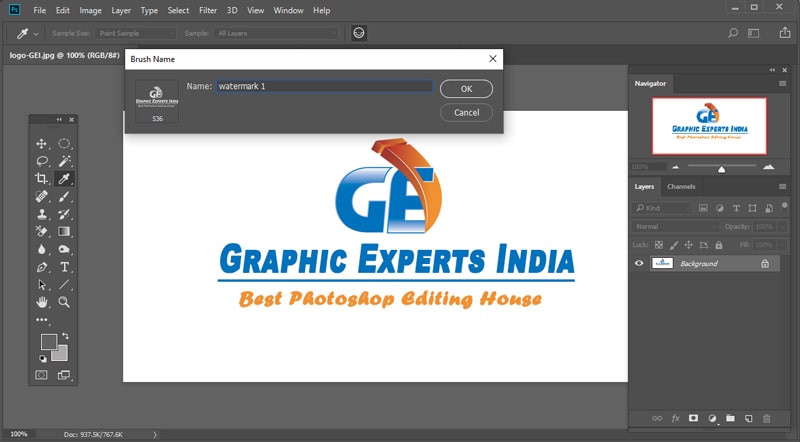This screenshot has height=442, width=800.
Task: Reset default foreground and background colors
Action: [43, 359]
